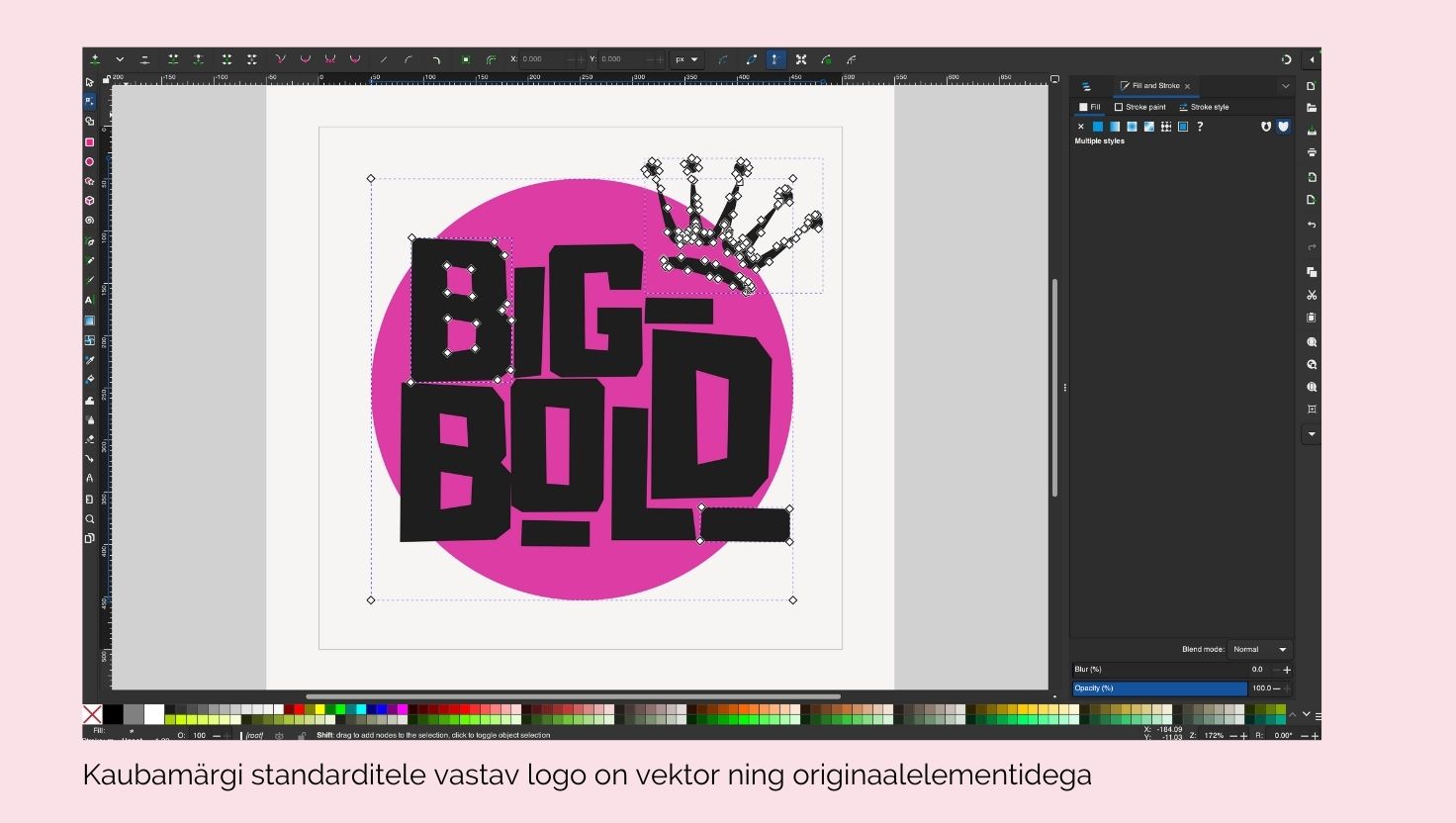Select the Spiral tool
Screen dimensions: 1456x823
[x=89, y=220]
